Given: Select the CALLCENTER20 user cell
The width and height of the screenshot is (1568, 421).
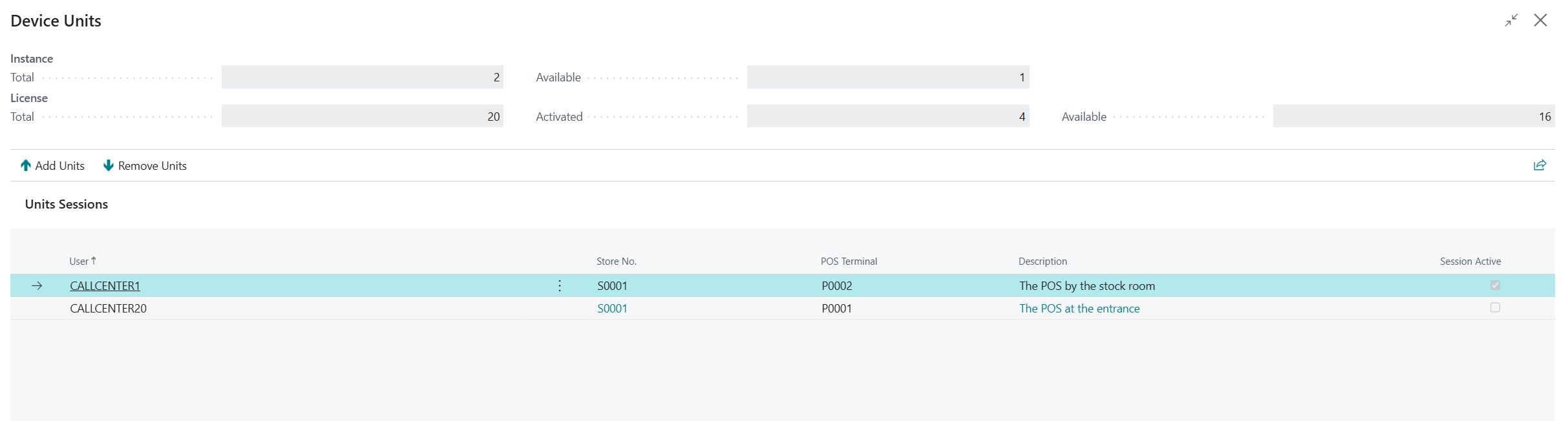Looking at the screenshot, I should 108,309.
